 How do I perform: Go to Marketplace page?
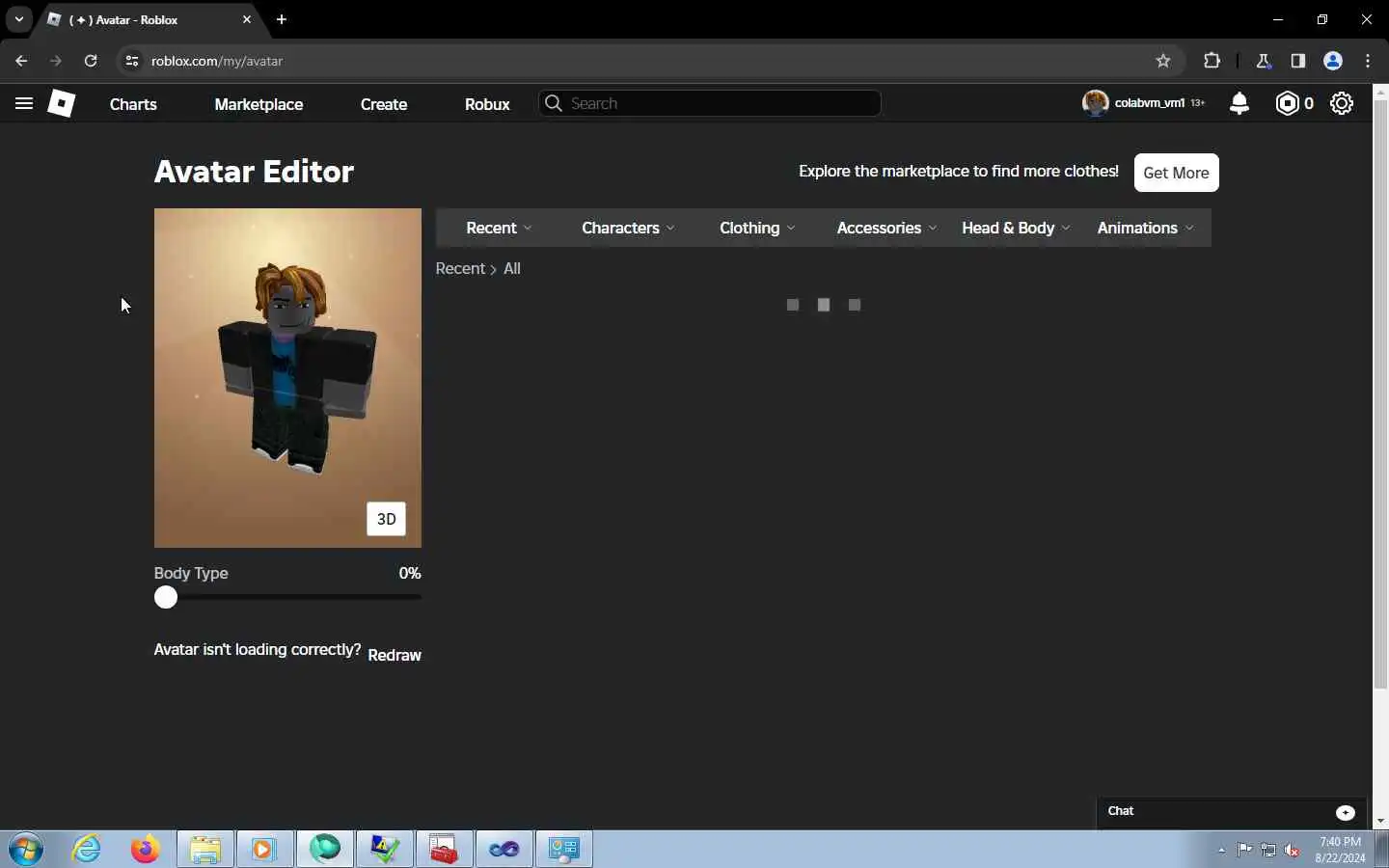point(259,104)
